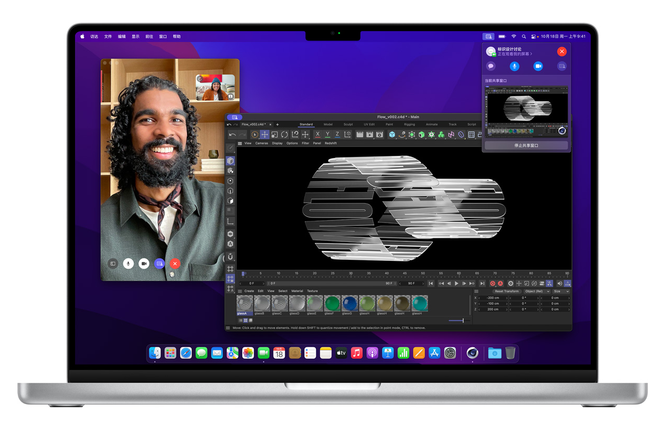Viewport: 670px width, 424px height.
Task: Click red leave call button in share panel
Action: click(562, 50)
